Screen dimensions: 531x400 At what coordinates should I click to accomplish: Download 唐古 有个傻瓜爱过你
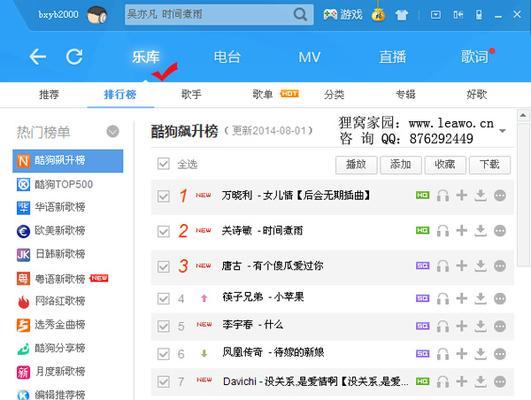coord(480,266)
